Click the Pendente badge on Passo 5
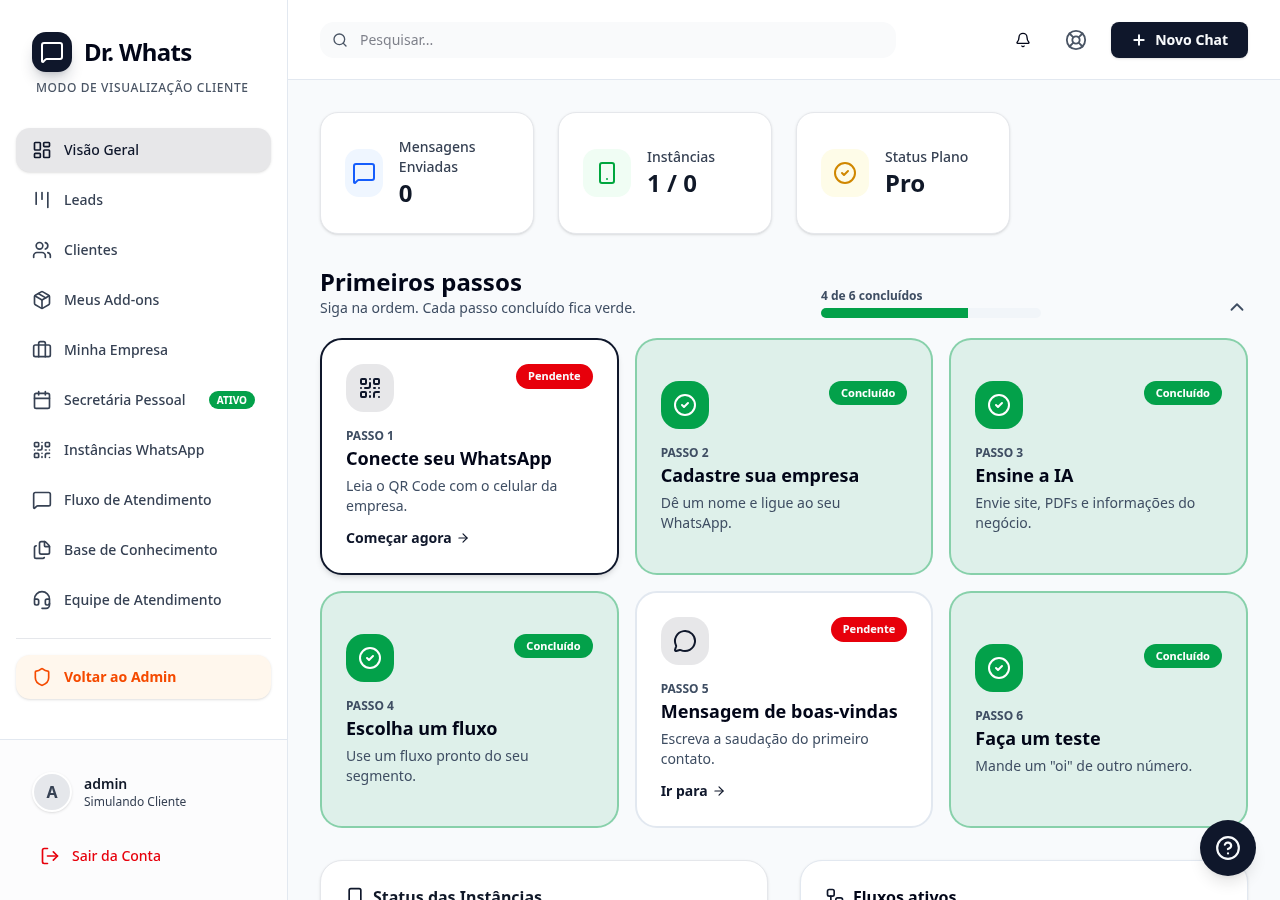The image size is (1280, 900). point(869,629)
